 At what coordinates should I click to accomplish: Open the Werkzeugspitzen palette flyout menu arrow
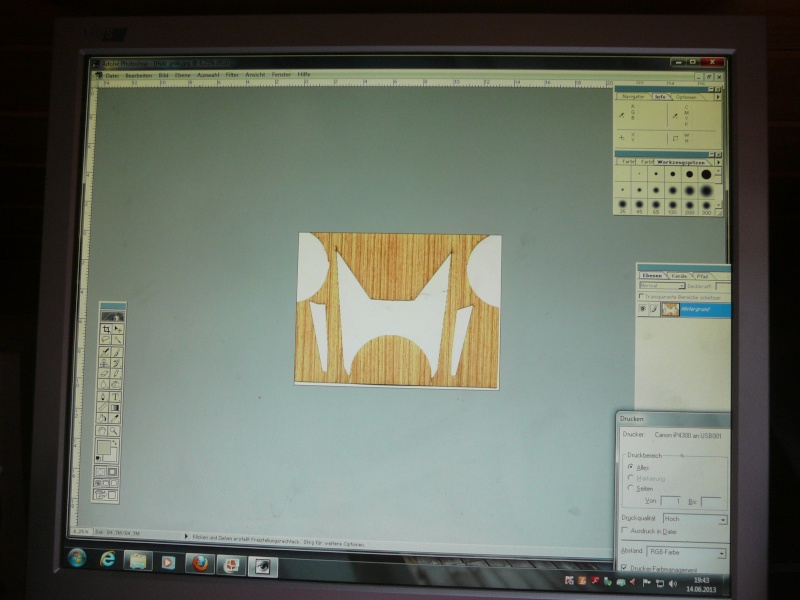718,162
